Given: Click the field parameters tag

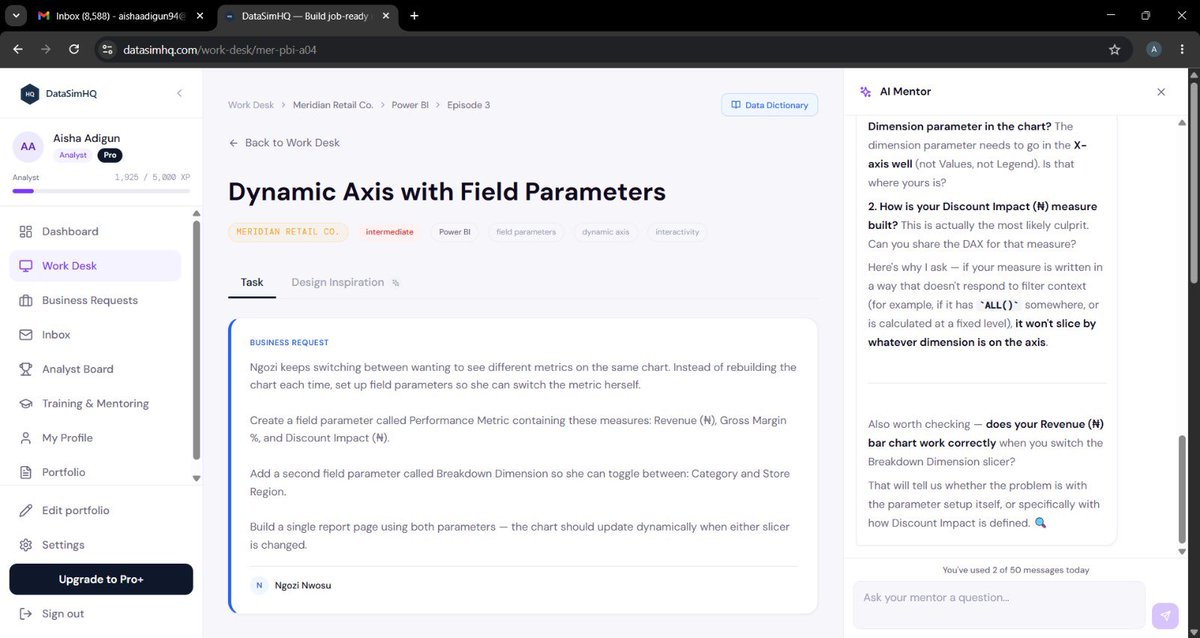Looking at the screenshot, I should point(526,232).
